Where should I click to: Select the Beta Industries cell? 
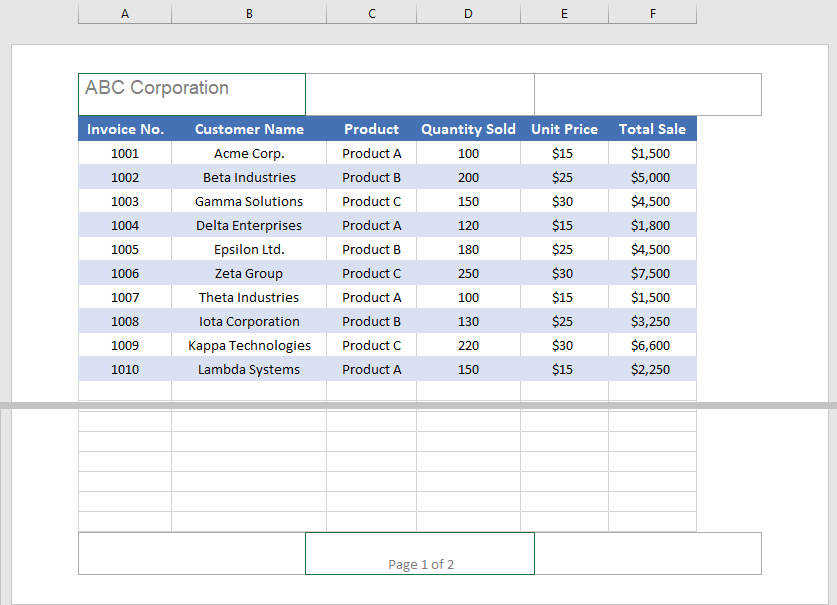[249, 177]
